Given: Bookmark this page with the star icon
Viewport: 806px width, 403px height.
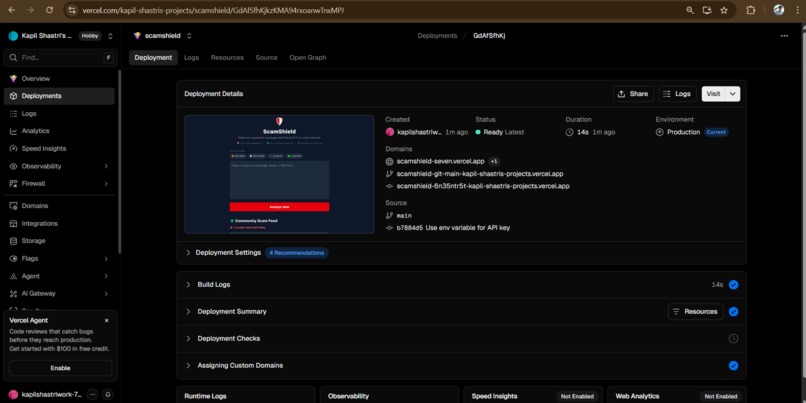Looking at the screenshot, I should (x=724, y=10).
